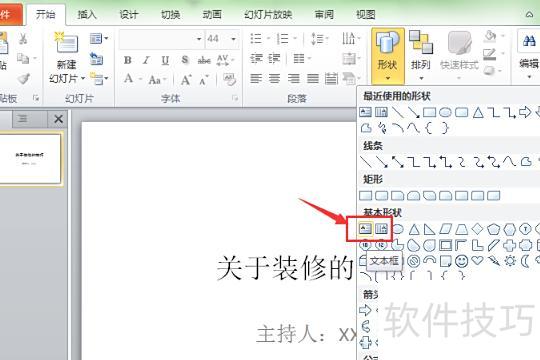Choose the pentagon shape
Viewport: 540px width, 360px height.
pos(493,229)
